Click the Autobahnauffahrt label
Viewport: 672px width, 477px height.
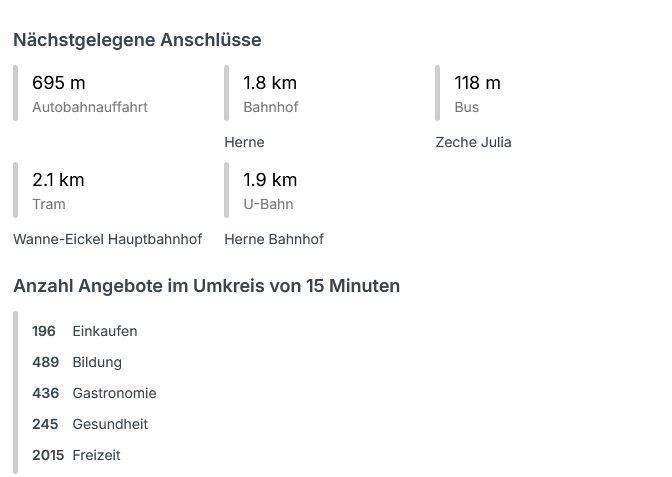90,107
